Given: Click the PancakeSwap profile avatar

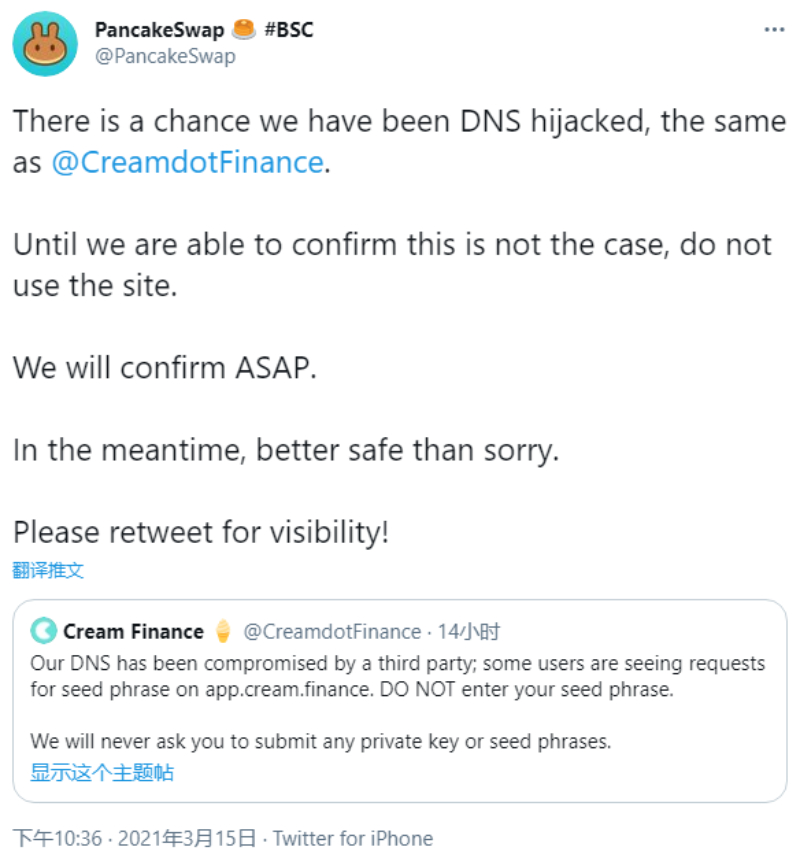Looking at the screenshot, I should (x=43, y=43).
